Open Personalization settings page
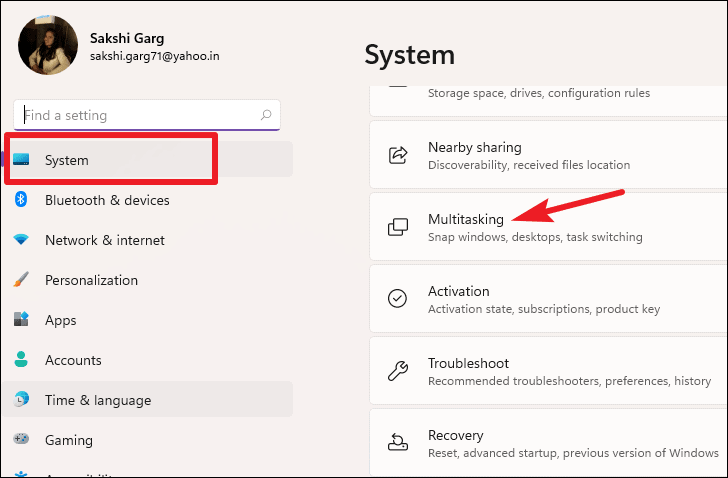Screen dimensions: 728x478 point(148,280)
